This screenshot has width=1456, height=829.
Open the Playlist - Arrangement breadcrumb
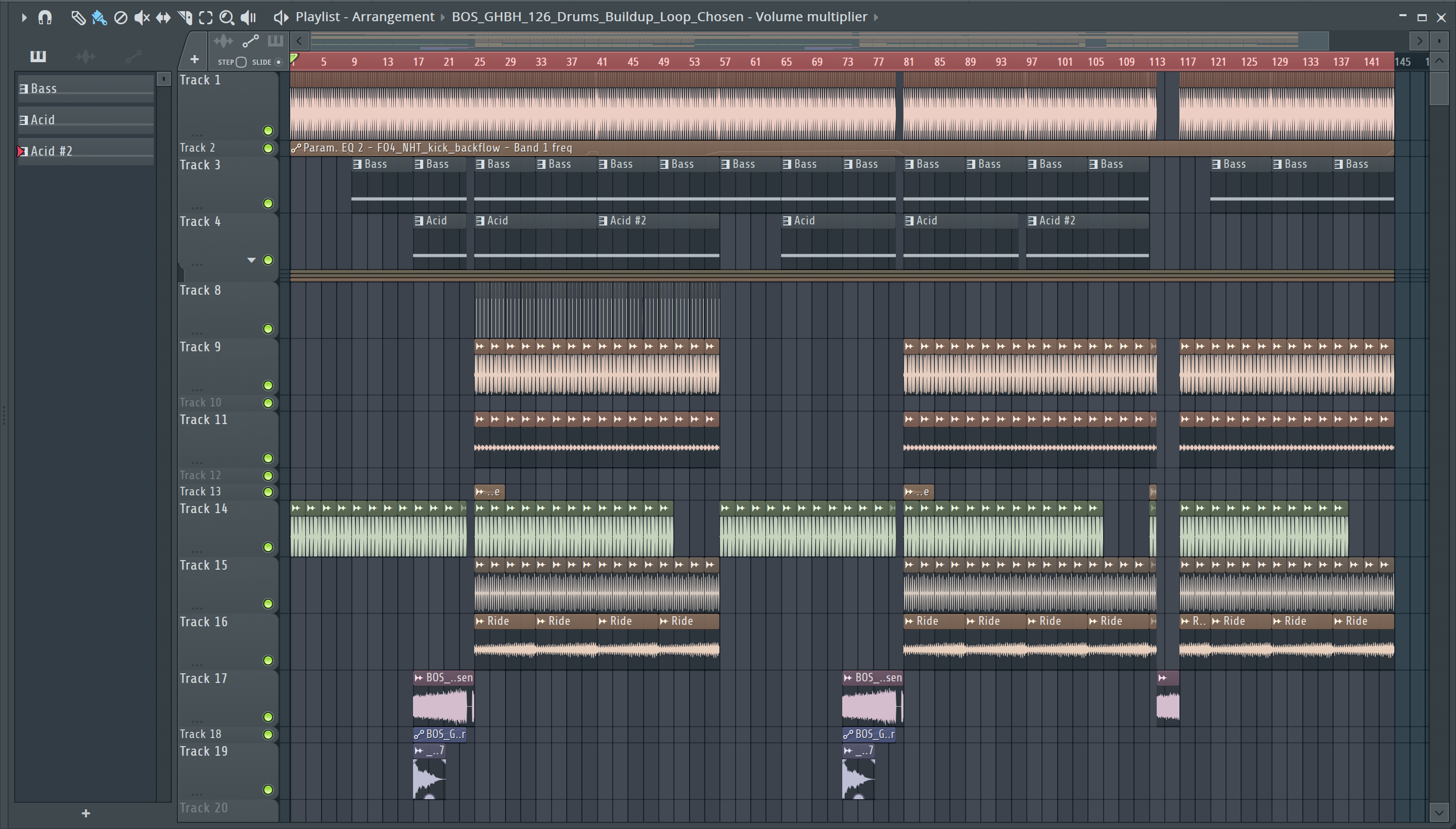365,17
